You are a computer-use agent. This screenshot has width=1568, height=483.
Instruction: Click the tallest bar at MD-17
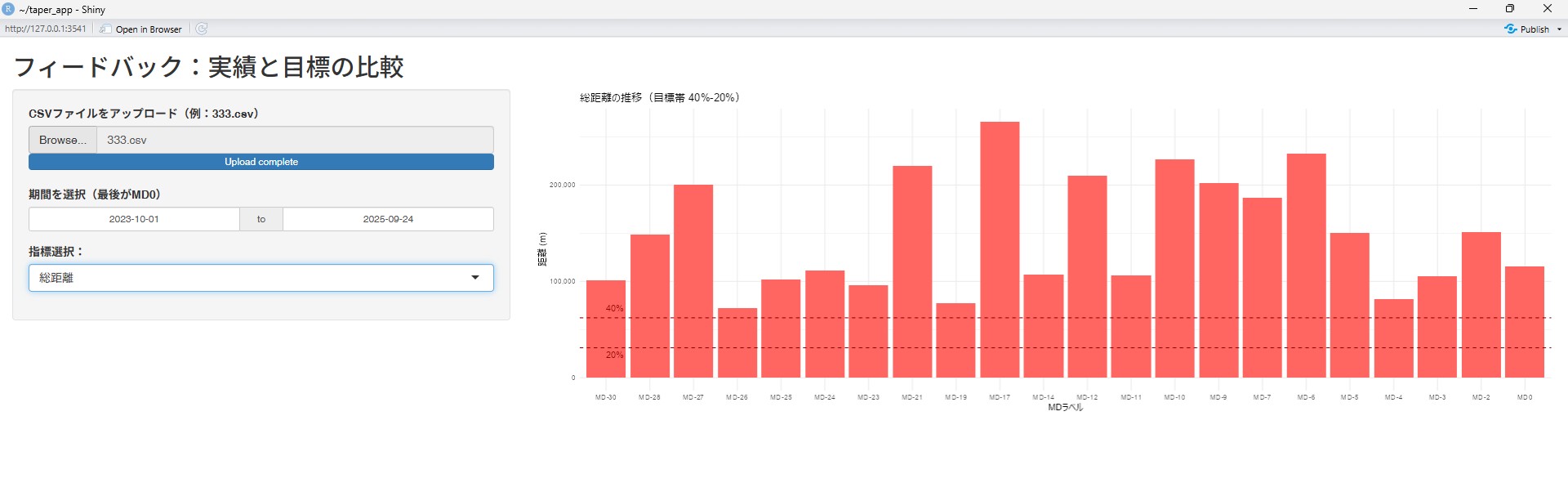(1000, 249)
